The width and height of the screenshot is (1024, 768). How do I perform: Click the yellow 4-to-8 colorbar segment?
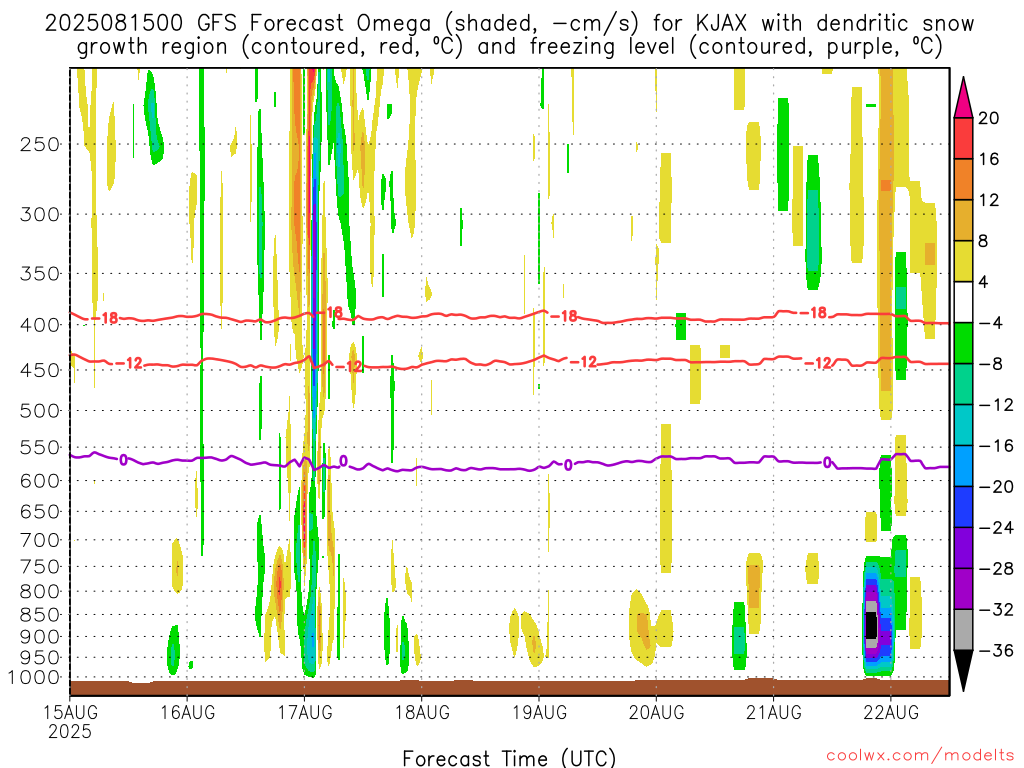point(963,261)
